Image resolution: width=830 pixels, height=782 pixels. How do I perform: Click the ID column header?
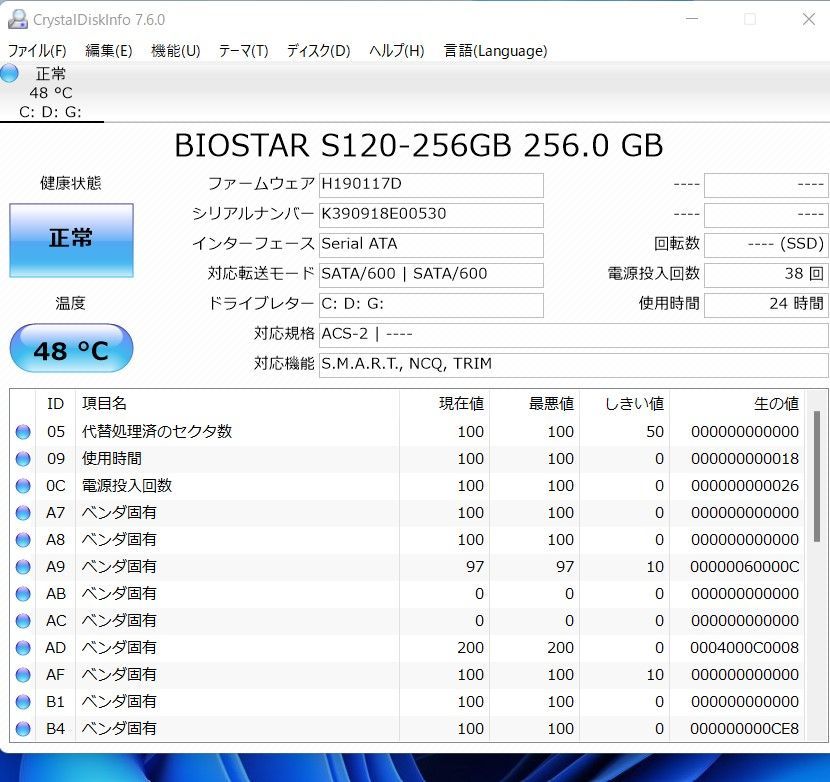point(56,404)
